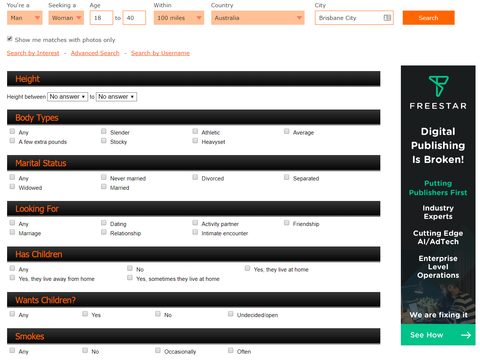Check 'Yes, they live away from home'
This screenshot has height=360, width=480.
[12, 277]
